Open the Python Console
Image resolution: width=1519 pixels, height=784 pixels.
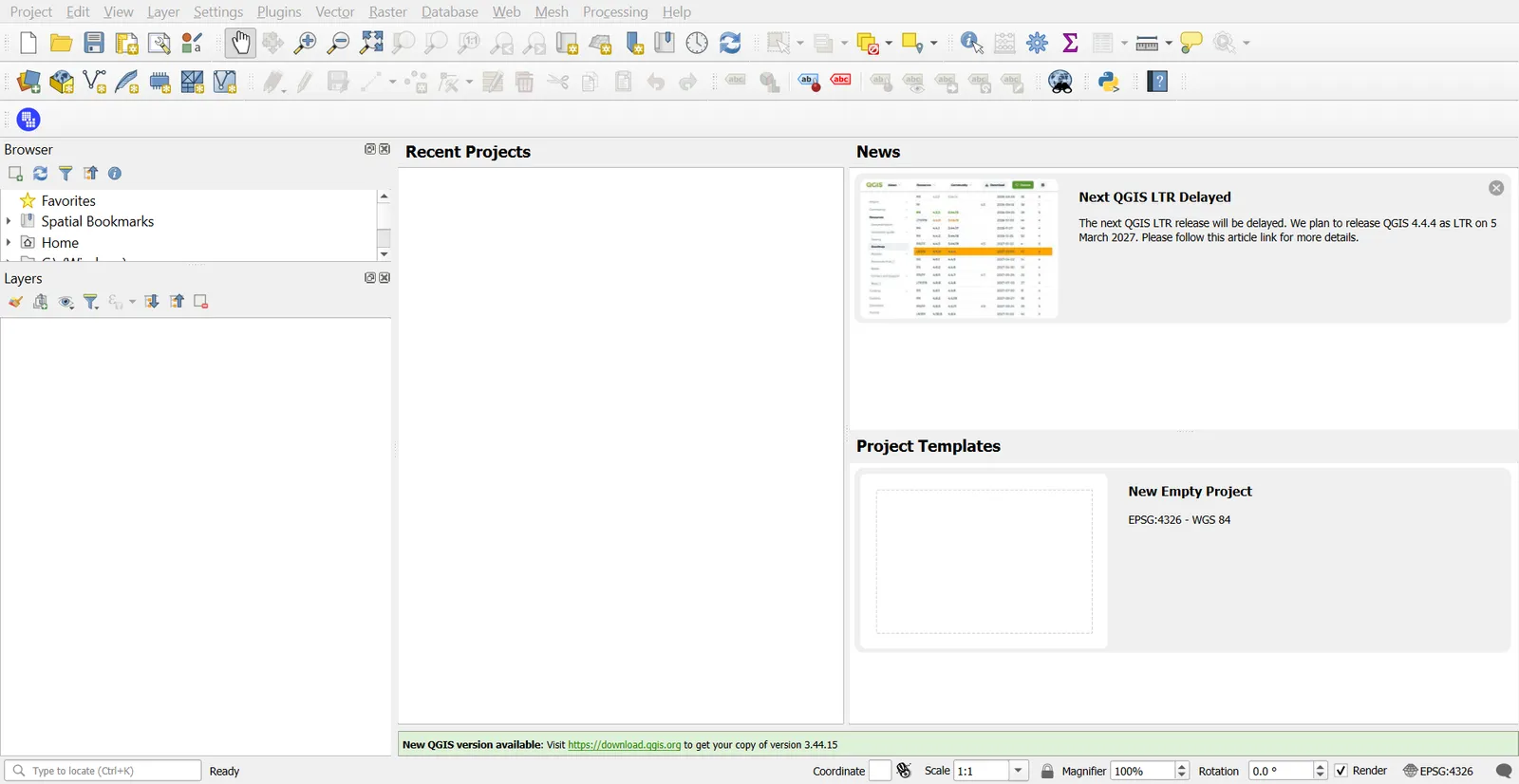[1109, 82]
